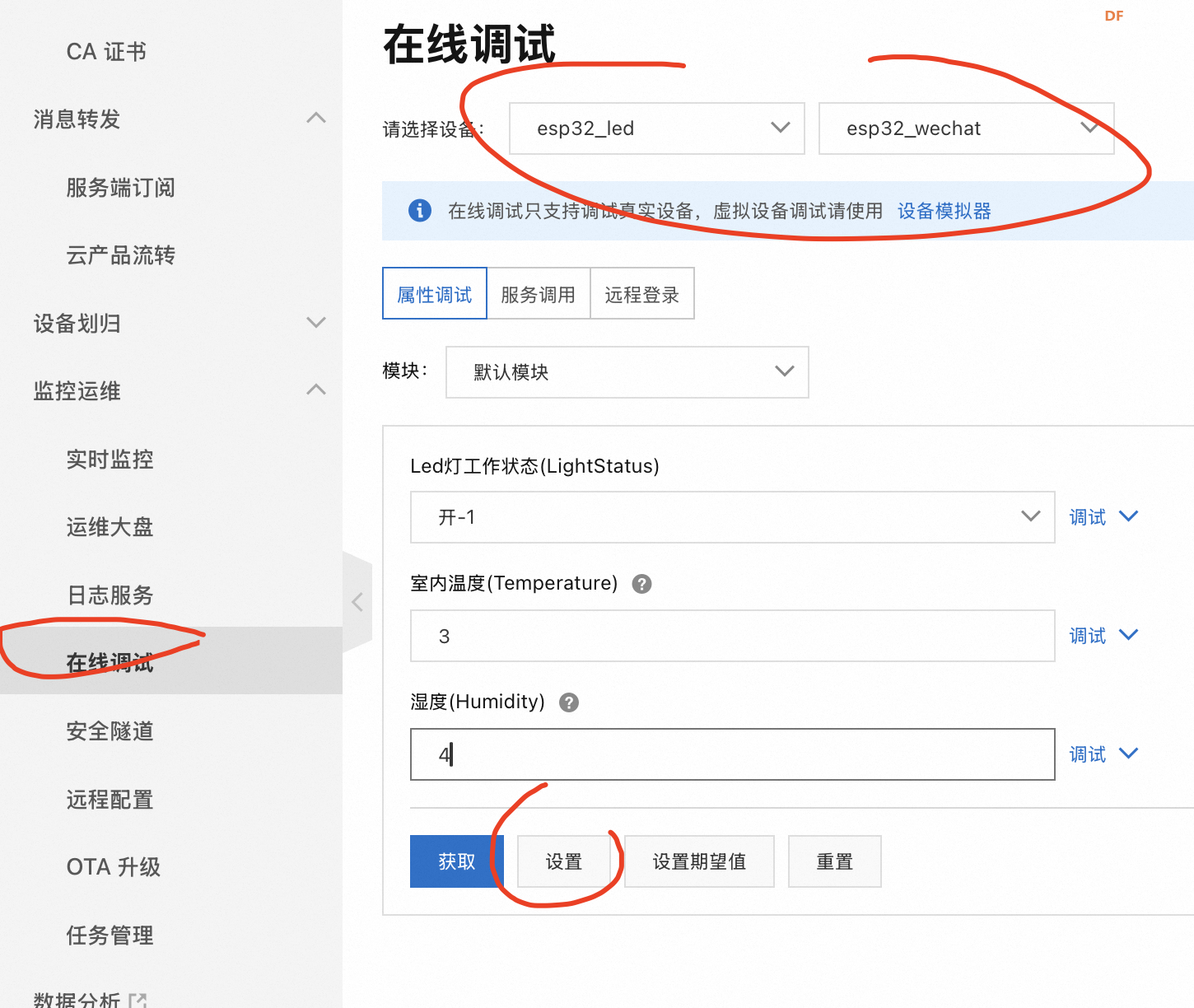The height and width of the screenshot is (1008, 1194).
Task: Open the 设备模拟器 link
Action: pyautogui.click(x=944, y=211)
